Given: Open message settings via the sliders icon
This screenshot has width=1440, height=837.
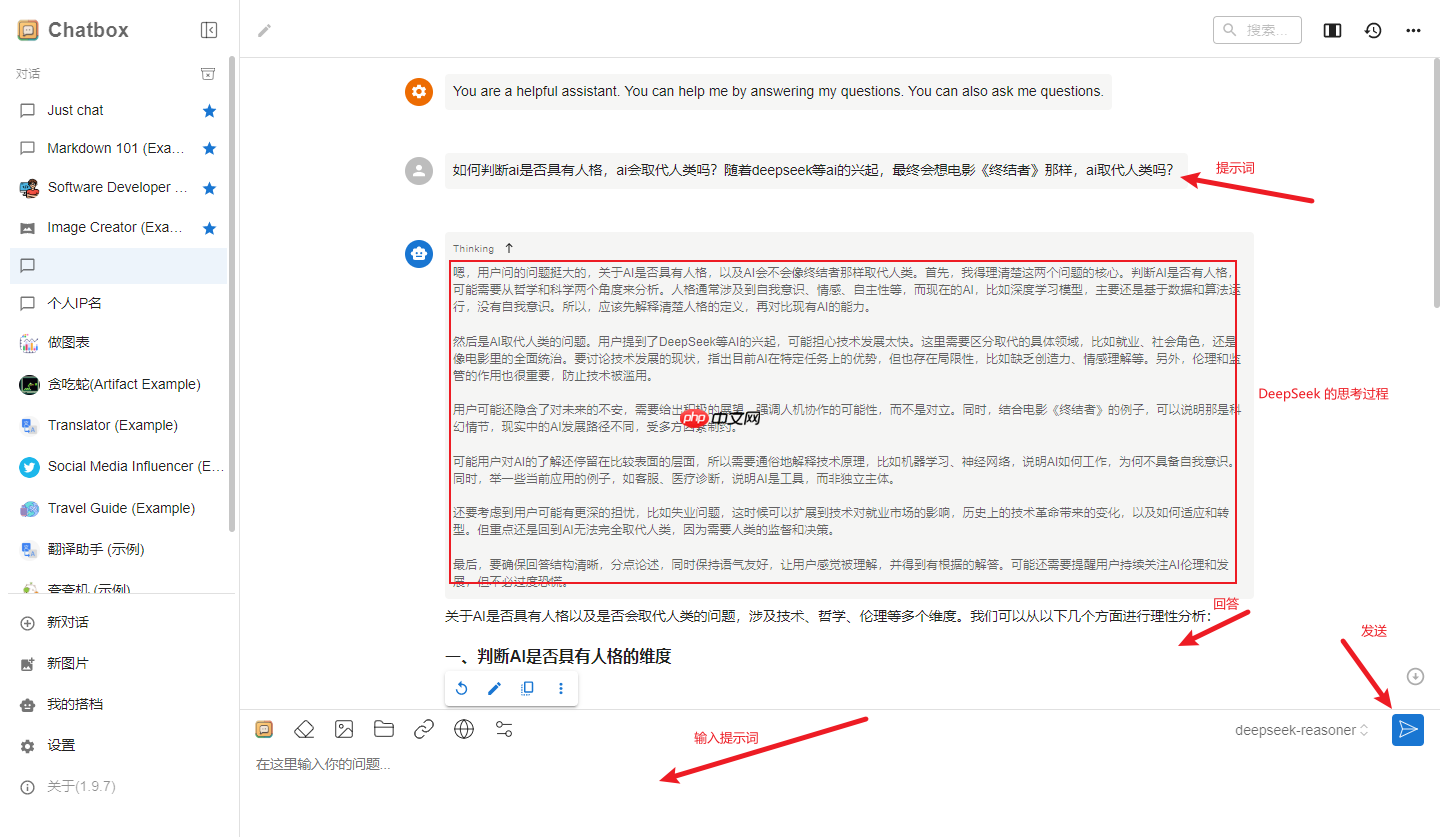Looking at the screenshot, I should point(504,729).
